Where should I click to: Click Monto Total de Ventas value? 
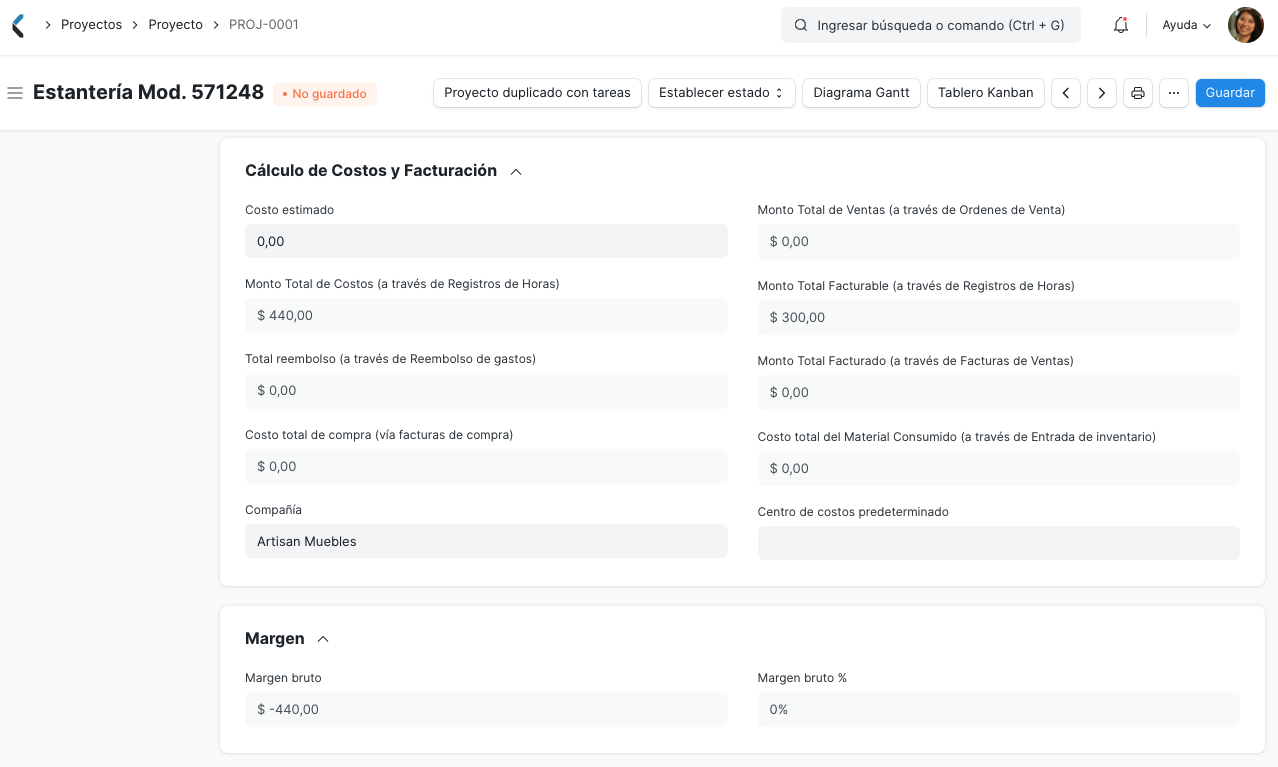click(999, 241)
